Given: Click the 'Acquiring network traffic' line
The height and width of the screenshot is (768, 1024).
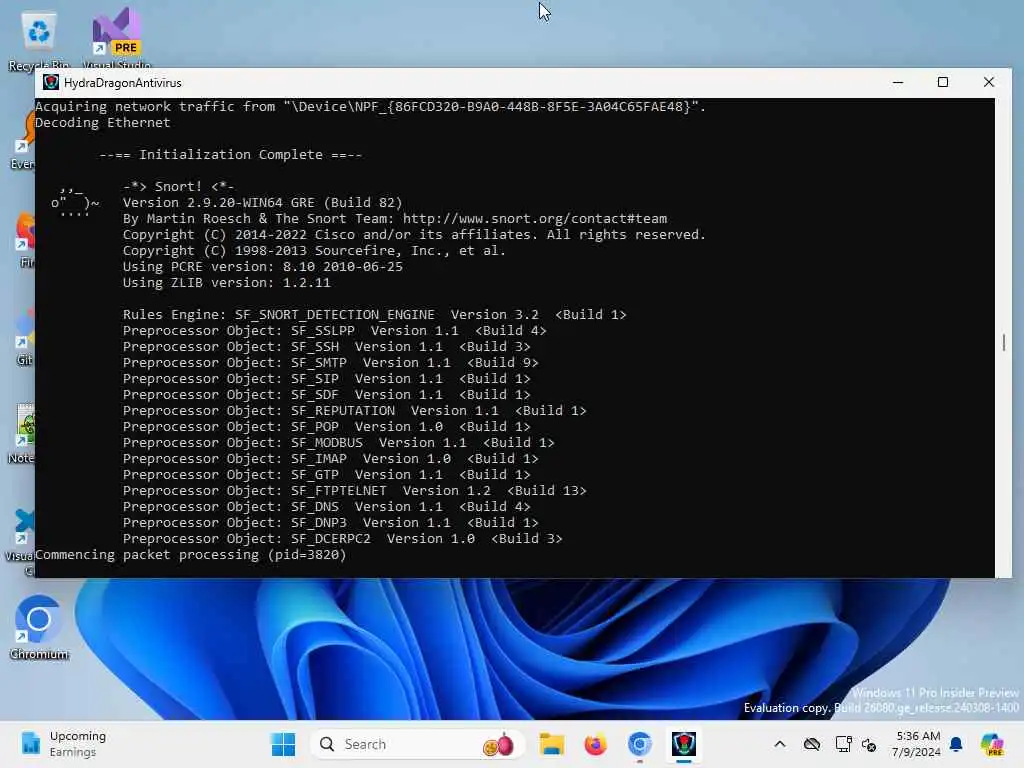Looking at the screenshot, I should (371, 106).
